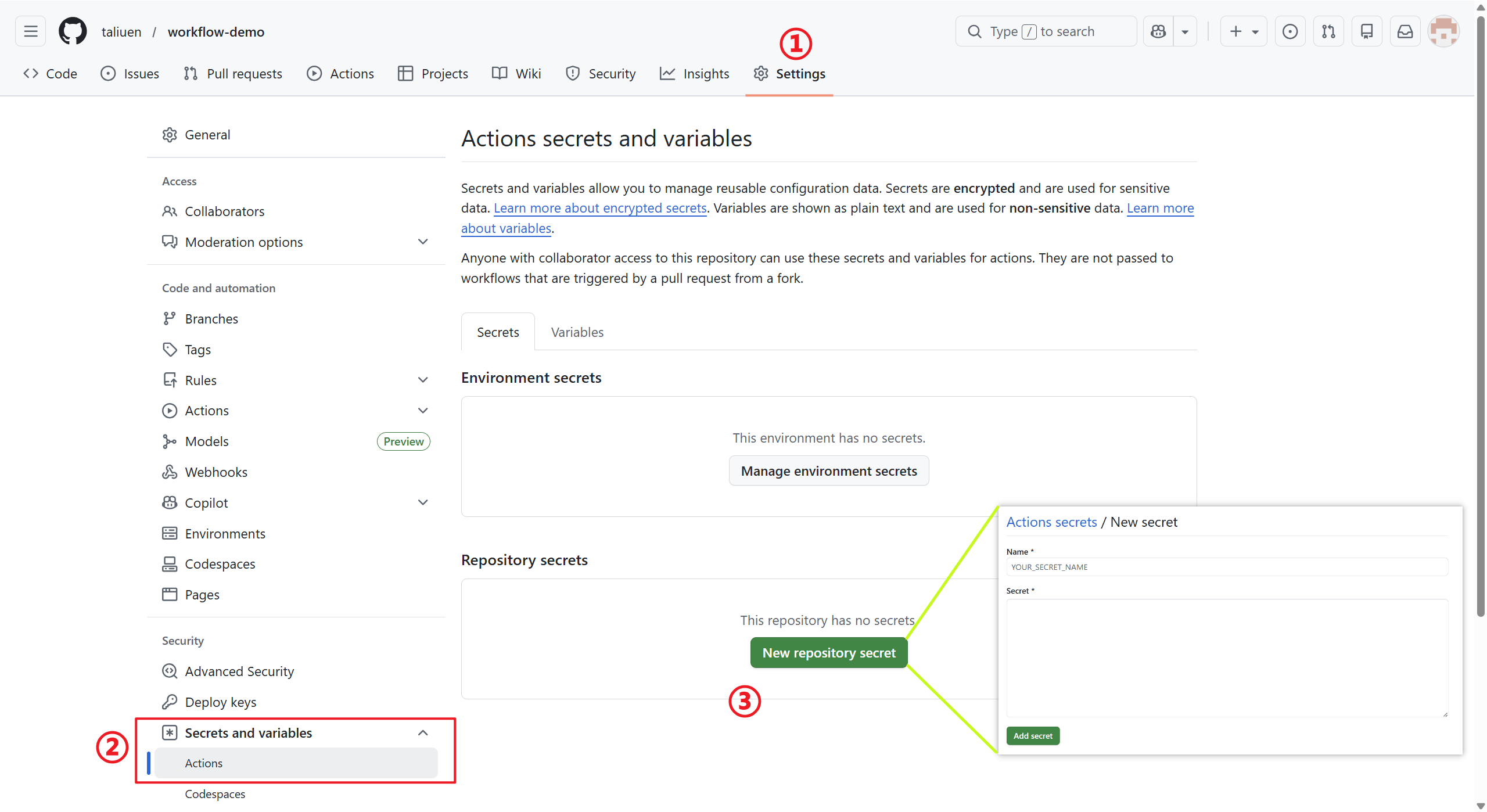Switch to the Variables tab
The width and height of the screenshot is (1487, 812).
(x=577, y=332)
